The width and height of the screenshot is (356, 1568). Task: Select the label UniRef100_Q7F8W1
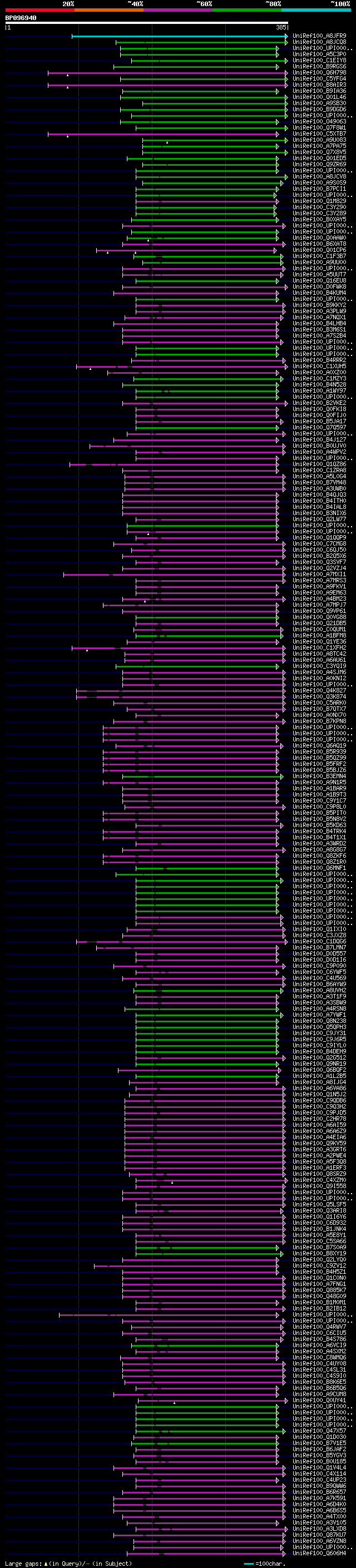tap(319, 128)
